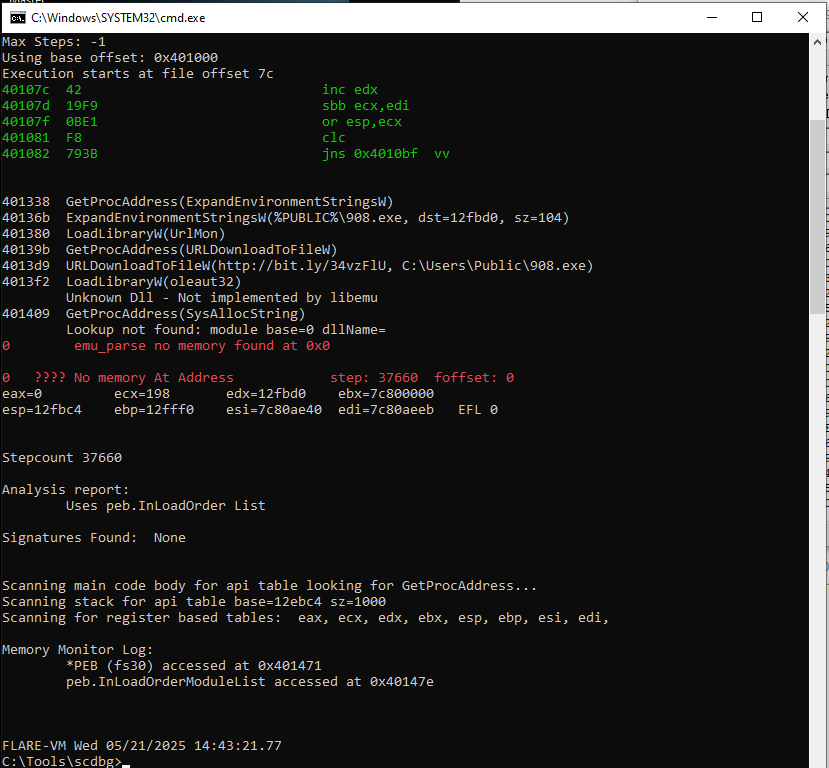This screenshot has width=829, height=768.
Task: Click the 'or esp,ecx' instruction
Action: tap(362, 122)
